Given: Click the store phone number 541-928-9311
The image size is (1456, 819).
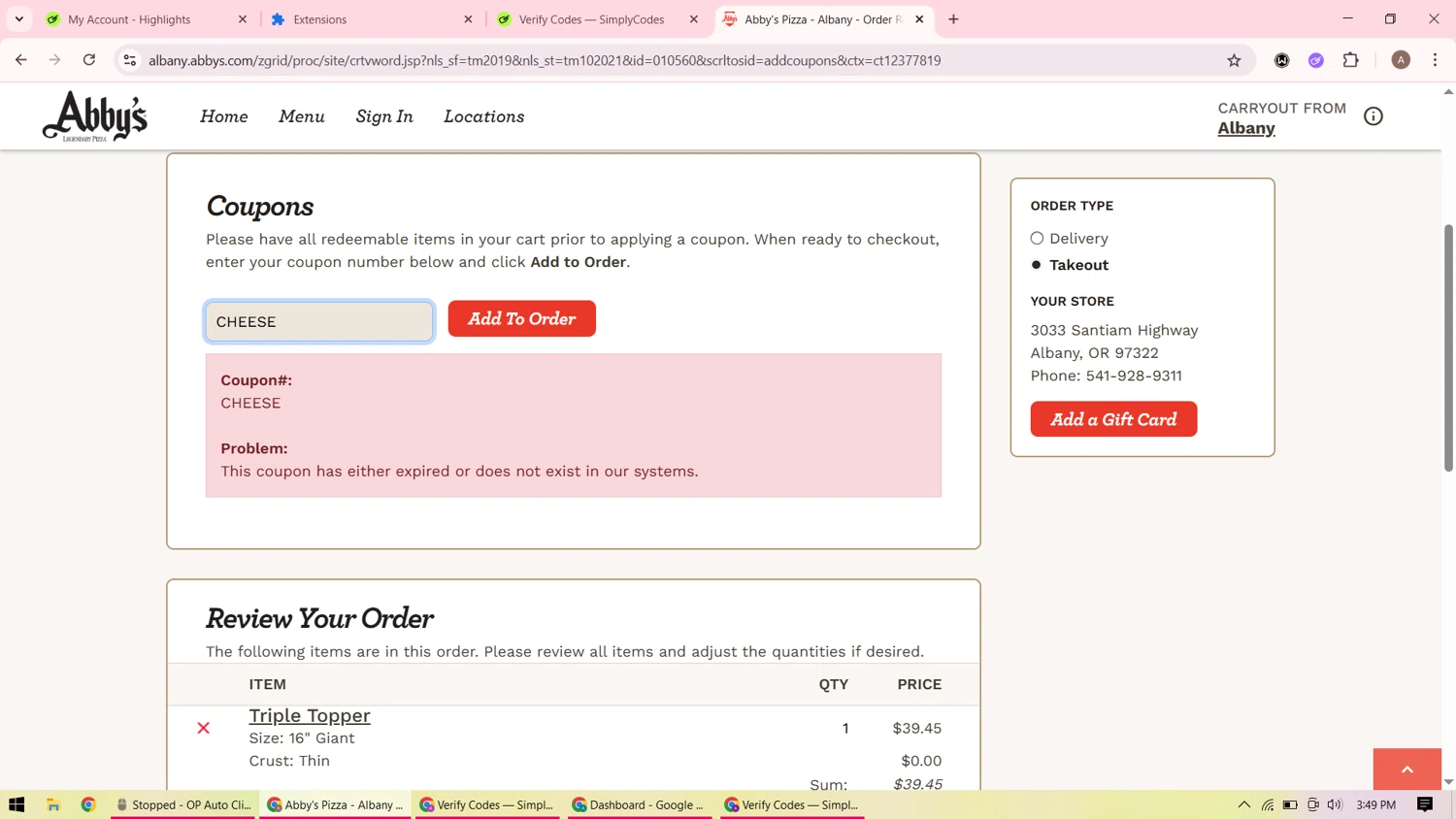Looking at the screenshot, I should point(1134,376).
